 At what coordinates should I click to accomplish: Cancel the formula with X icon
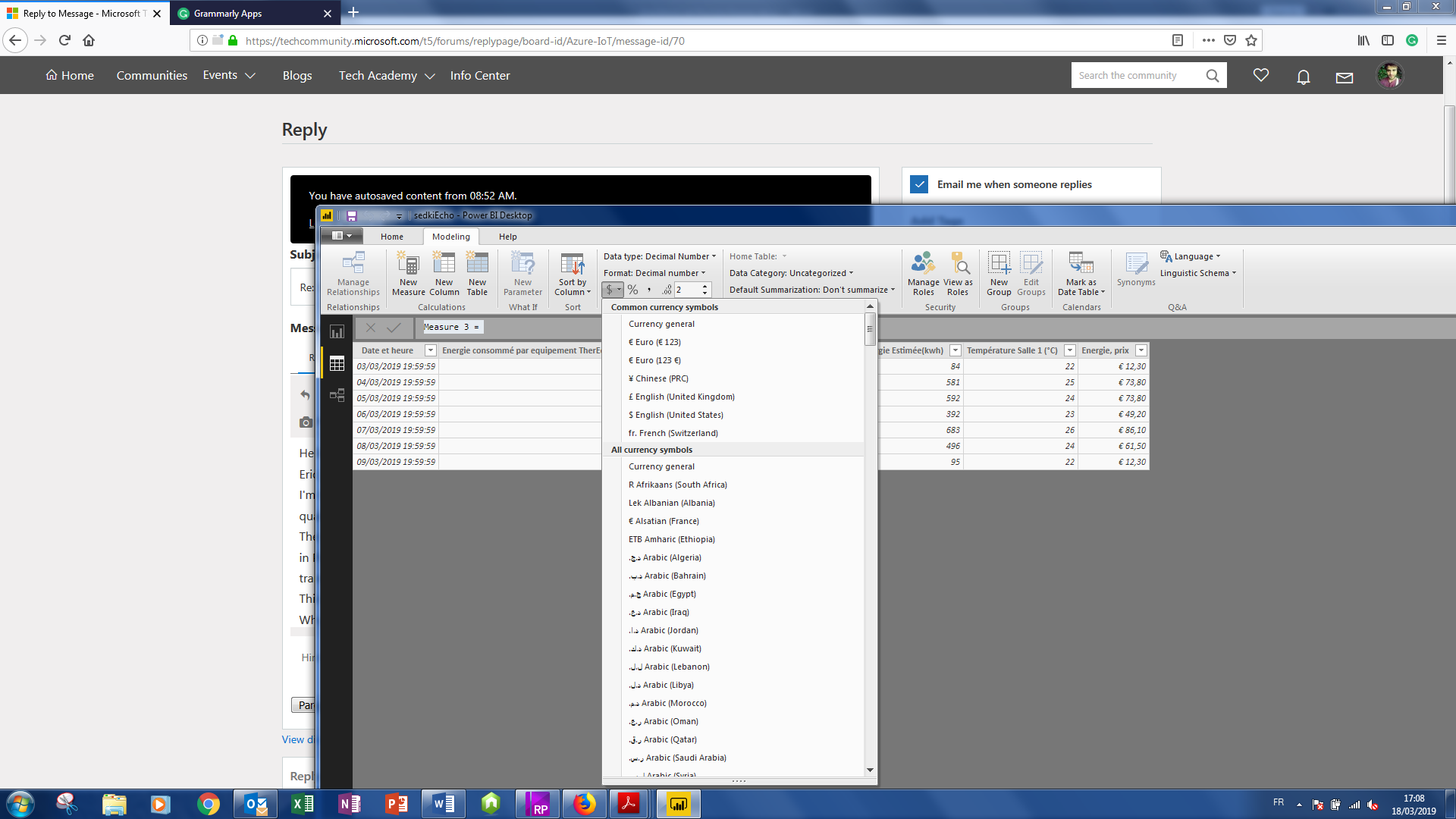coord(370,328)
